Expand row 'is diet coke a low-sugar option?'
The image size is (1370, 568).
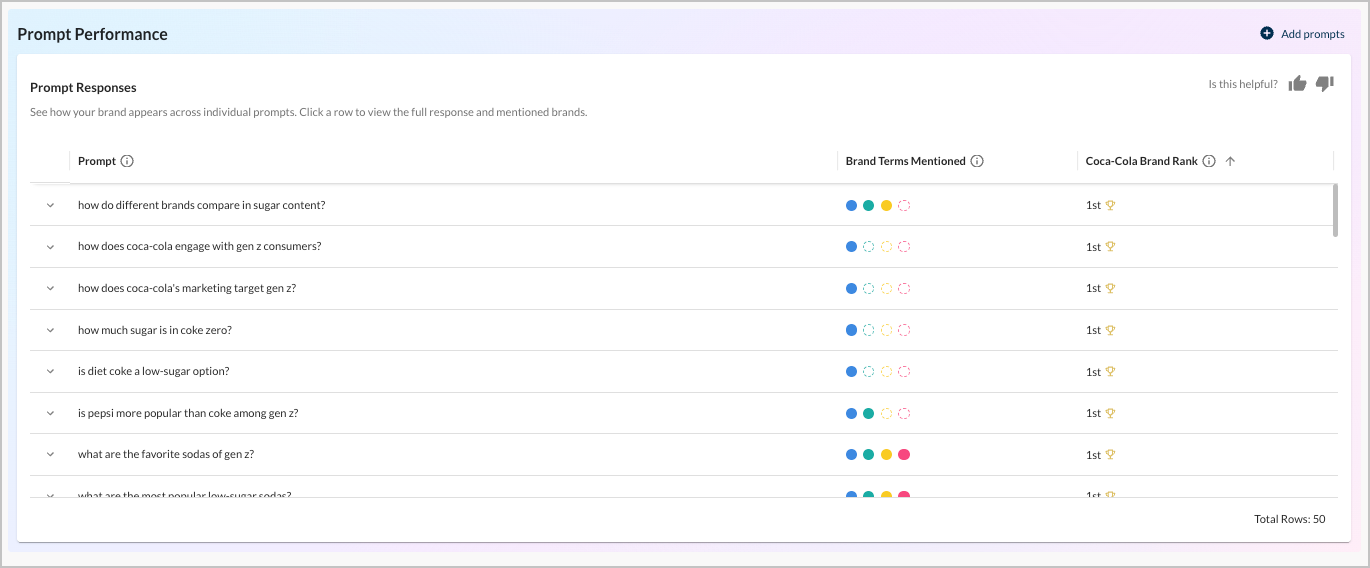[x=50, y=371]
